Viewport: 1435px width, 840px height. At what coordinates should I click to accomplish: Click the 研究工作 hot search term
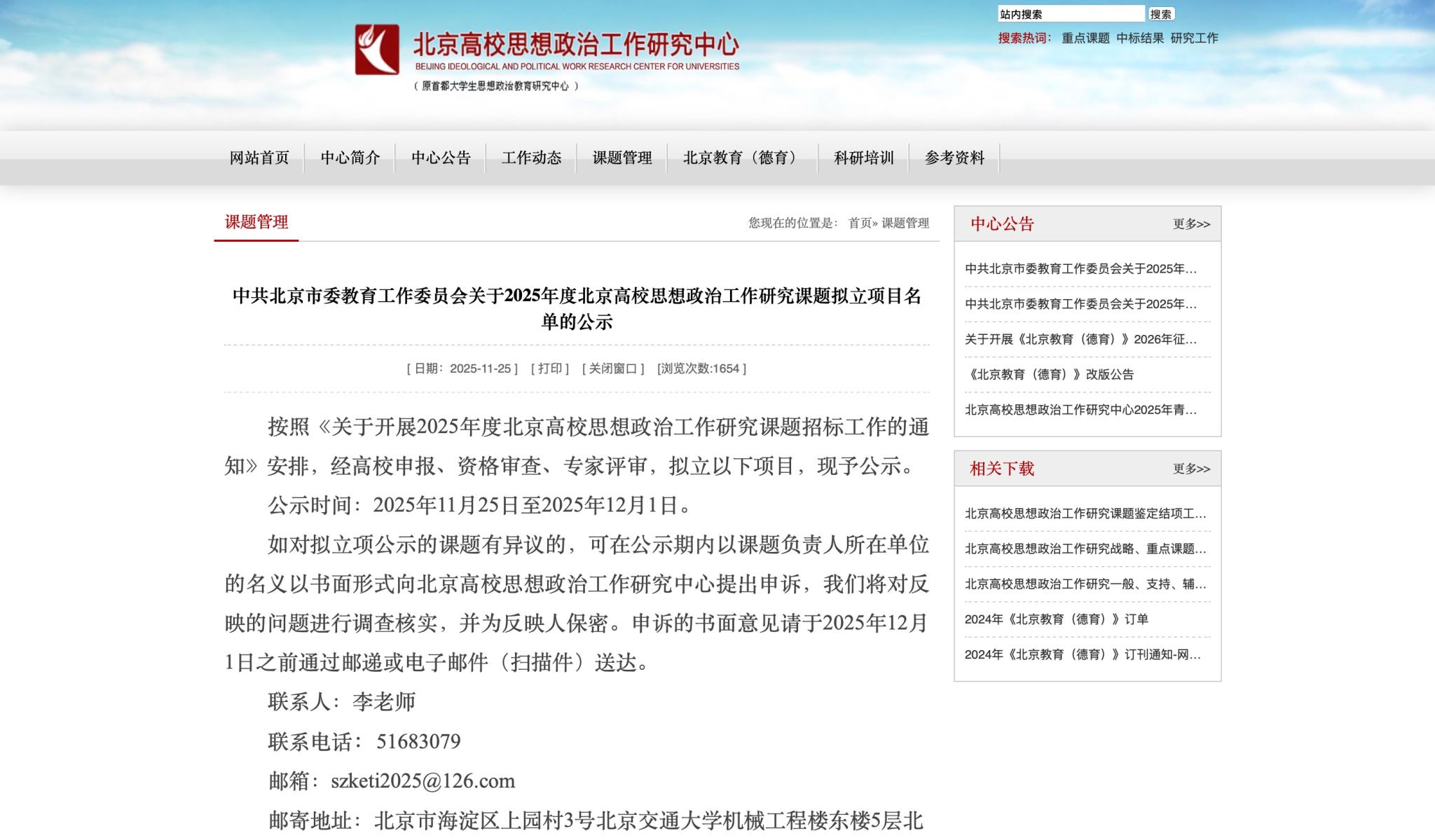click(x=1194, y=39)
